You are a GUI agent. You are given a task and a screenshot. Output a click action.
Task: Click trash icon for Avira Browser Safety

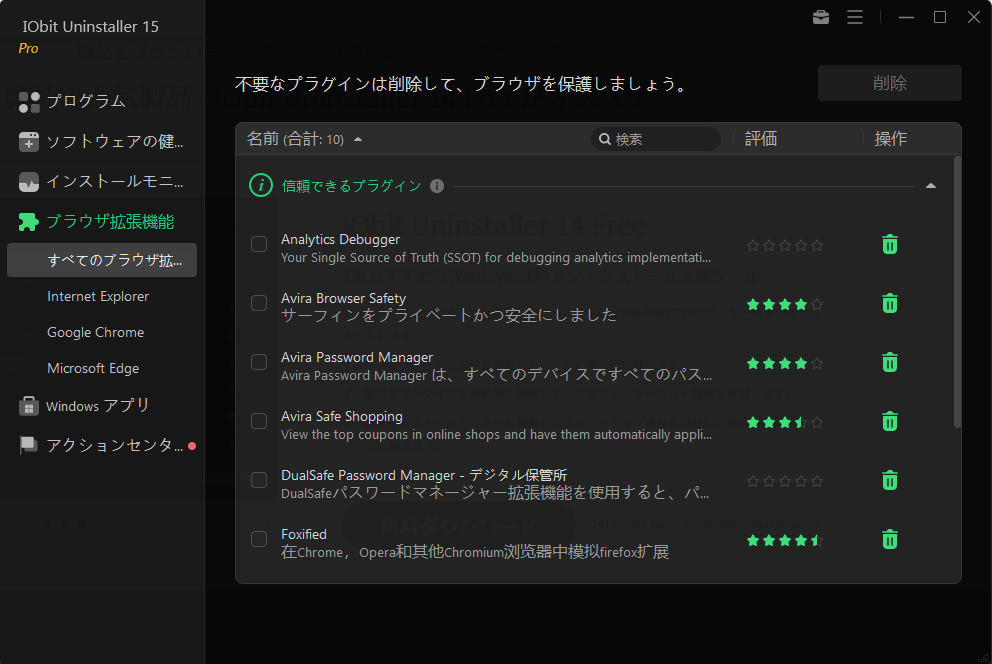[x=890, y=304]
